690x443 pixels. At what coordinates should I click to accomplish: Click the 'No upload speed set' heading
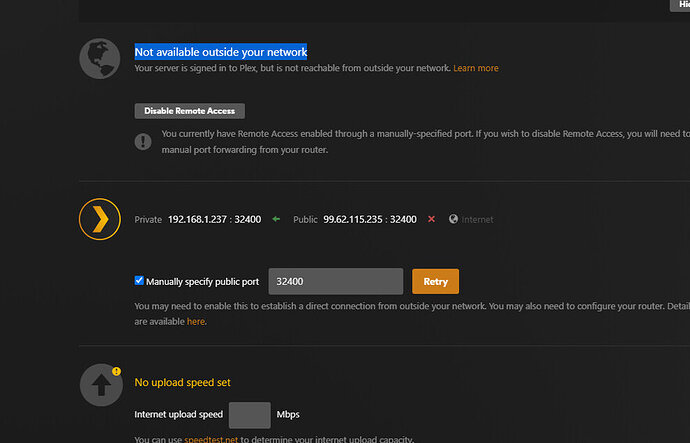tap(182, 383)
